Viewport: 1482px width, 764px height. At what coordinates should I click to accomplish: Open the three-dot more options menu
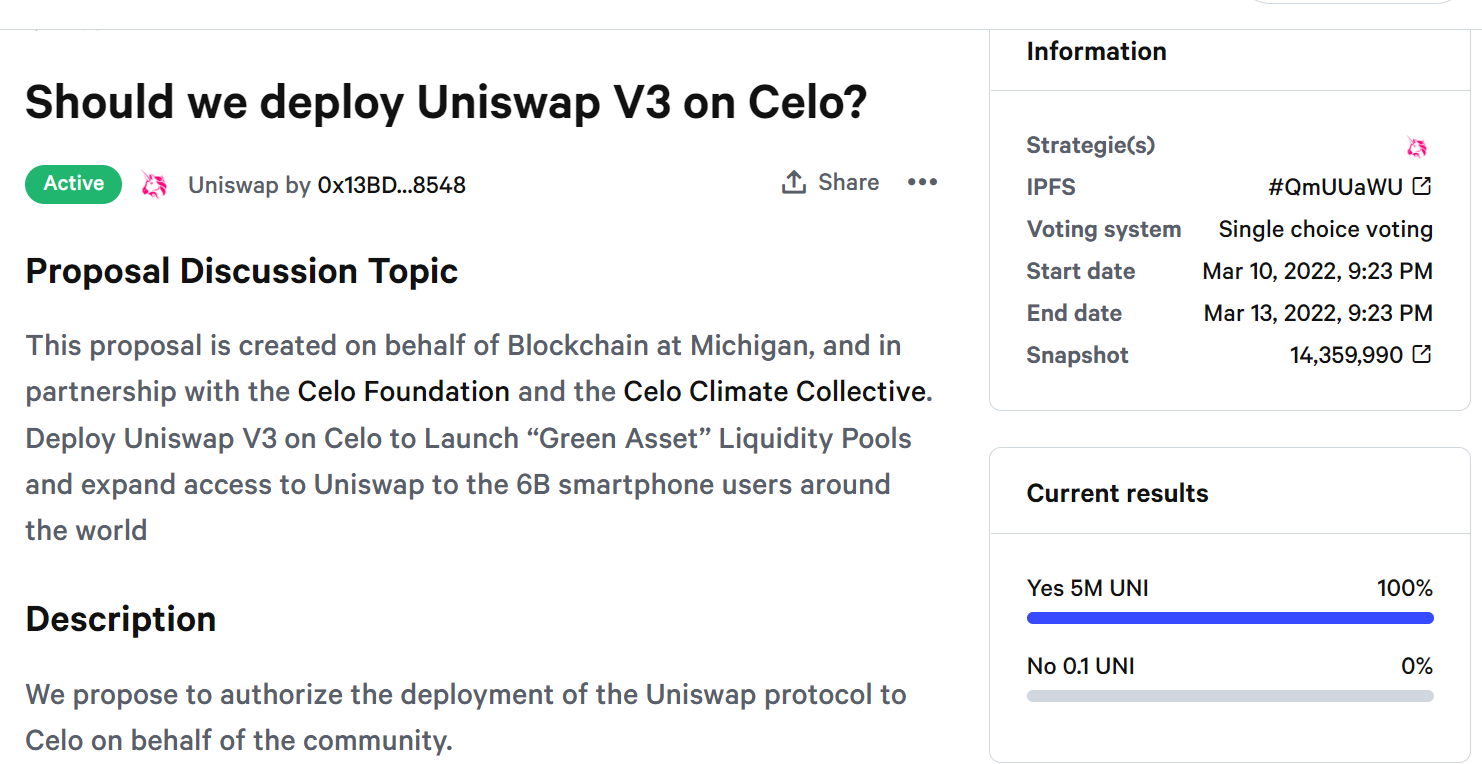pyautogui.click(x=922, y=182)
